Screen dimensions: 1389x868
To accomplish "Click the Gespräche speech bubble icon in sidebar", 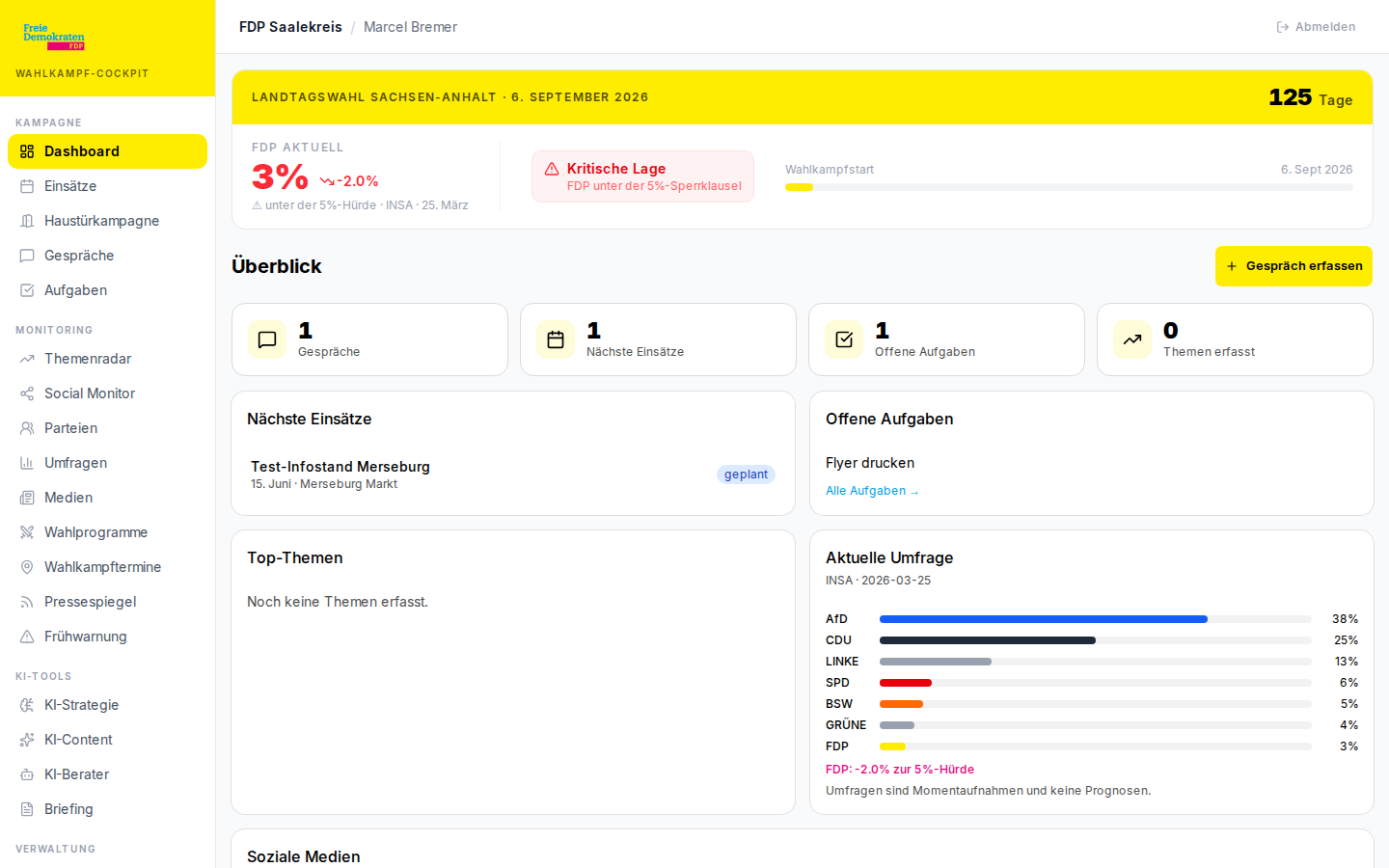I will tap(27, 256).
